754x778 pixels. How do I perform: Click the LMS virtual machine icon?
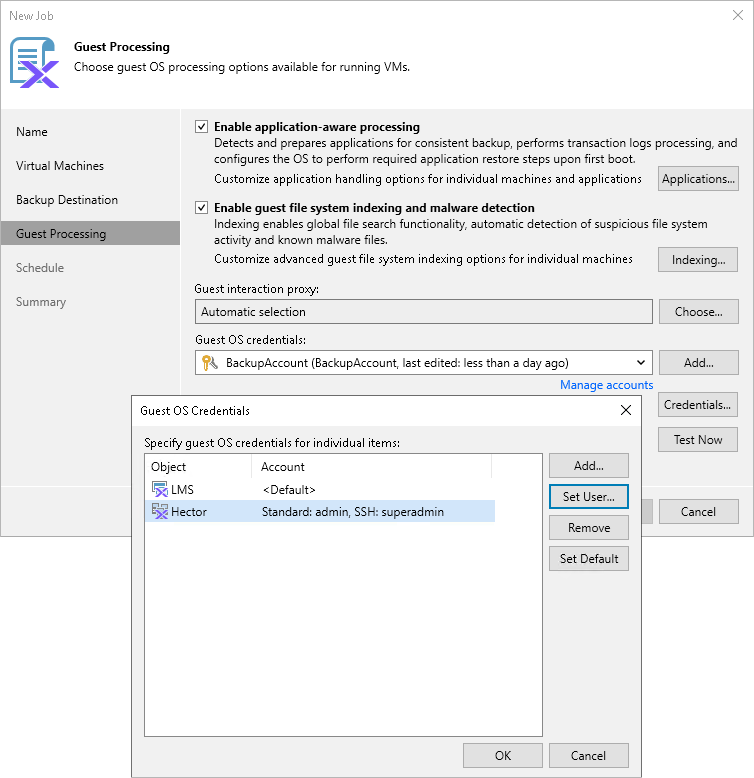point(160,489)
